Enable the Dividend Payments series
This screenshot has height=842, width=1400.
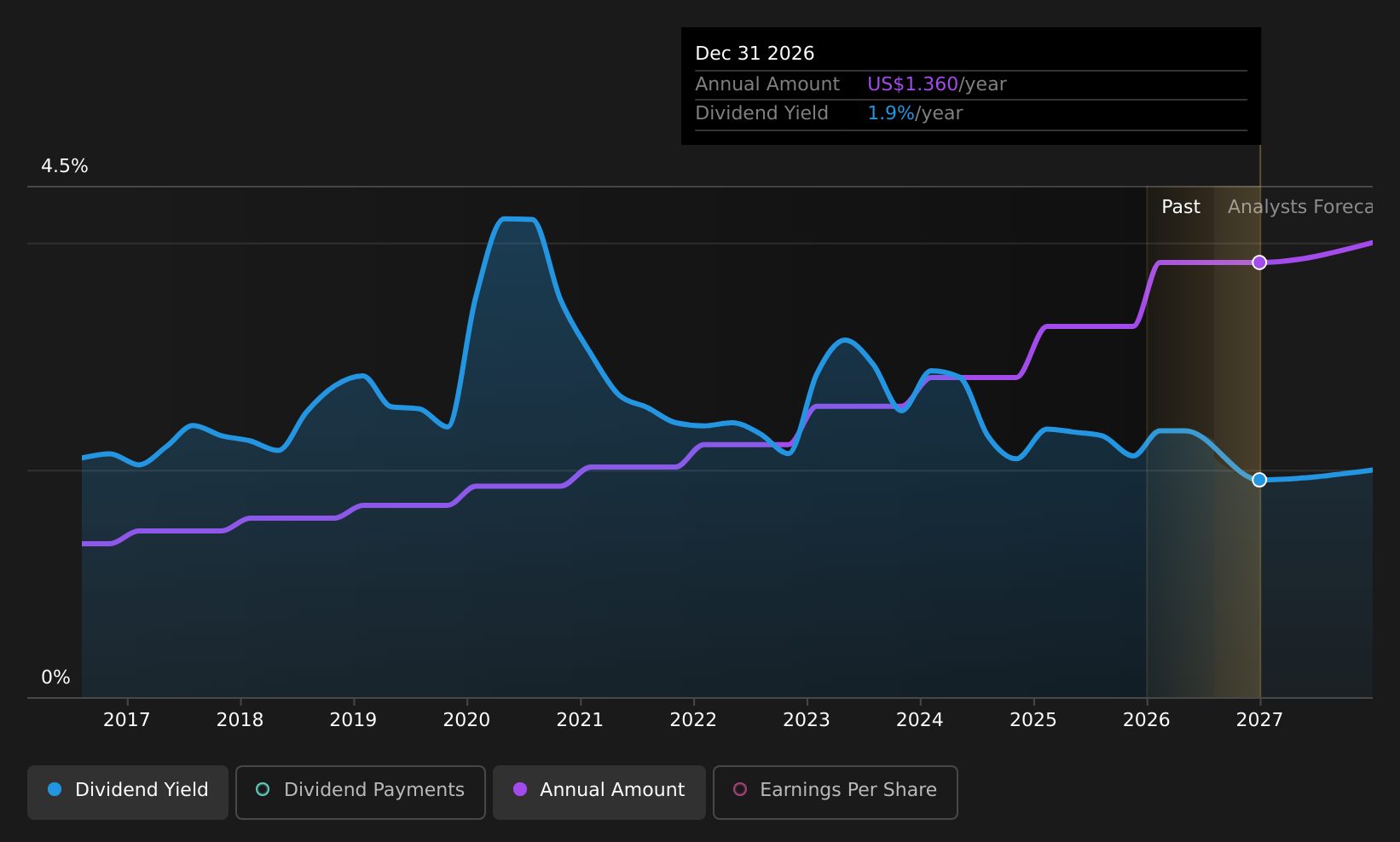coord(361,792)
